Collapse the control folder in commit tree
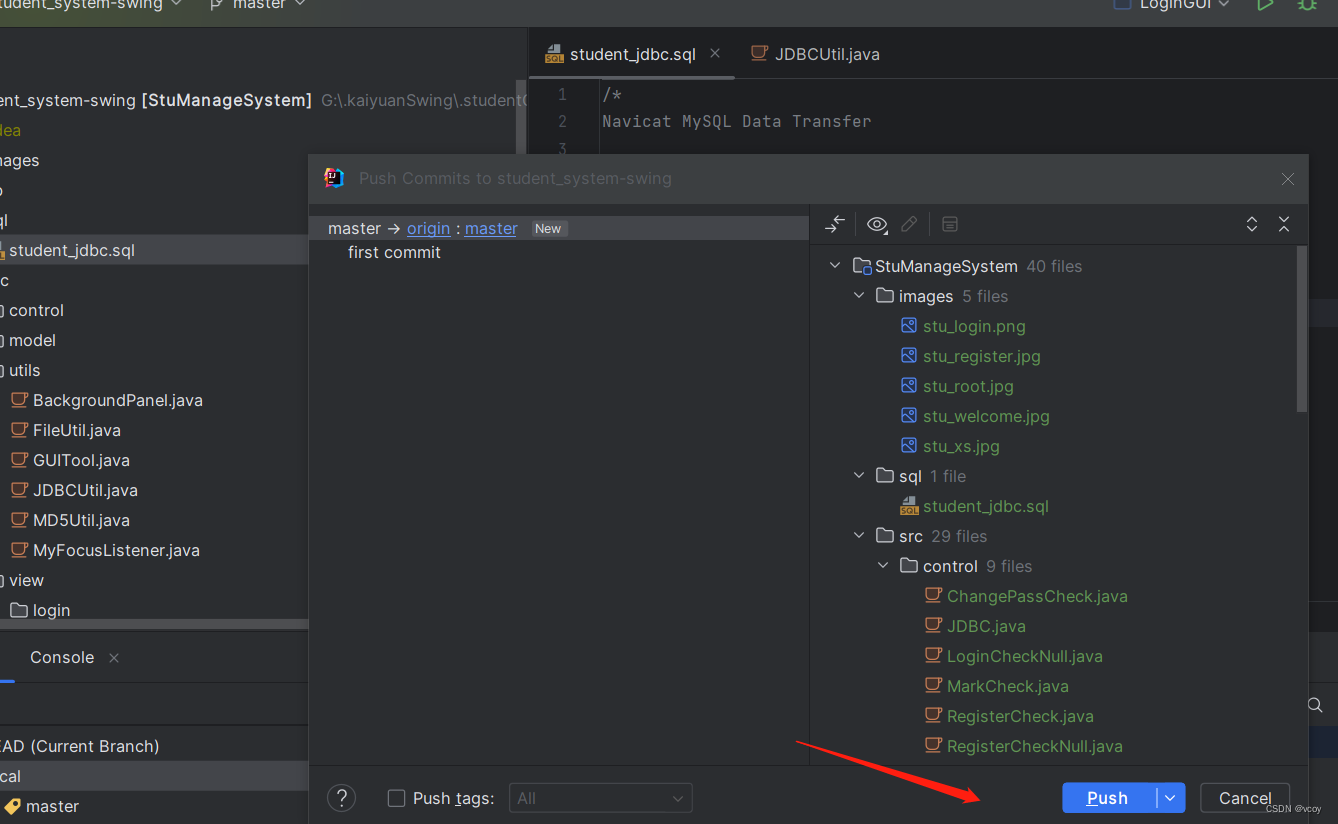 pos(883,566)
